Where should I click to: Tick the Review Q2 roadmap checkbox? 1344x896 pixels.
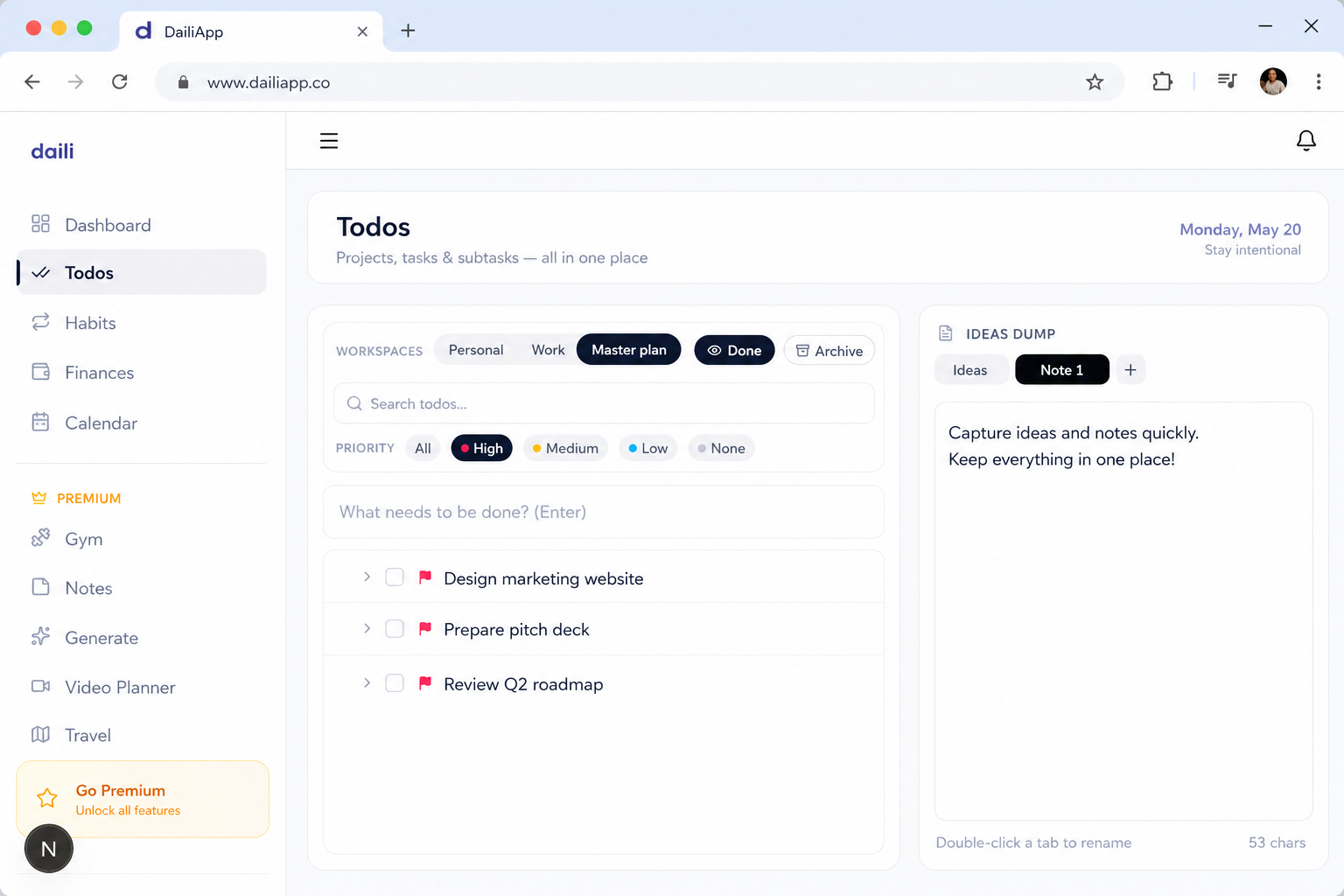(395, 683)
